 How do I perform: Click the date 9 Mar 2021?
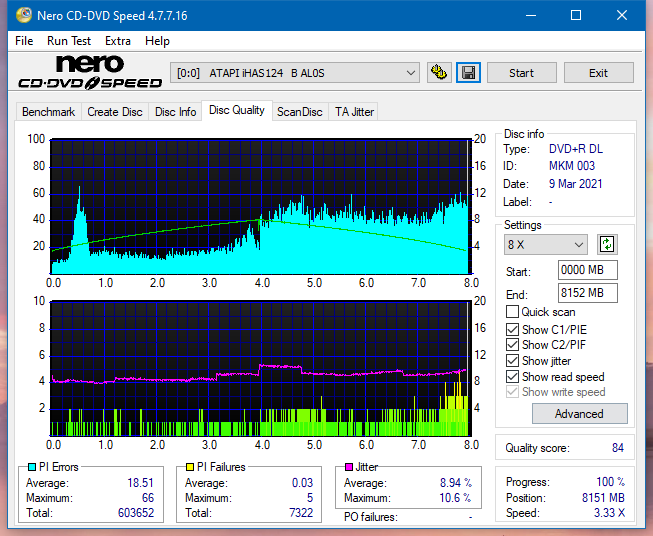pos(576,184)
